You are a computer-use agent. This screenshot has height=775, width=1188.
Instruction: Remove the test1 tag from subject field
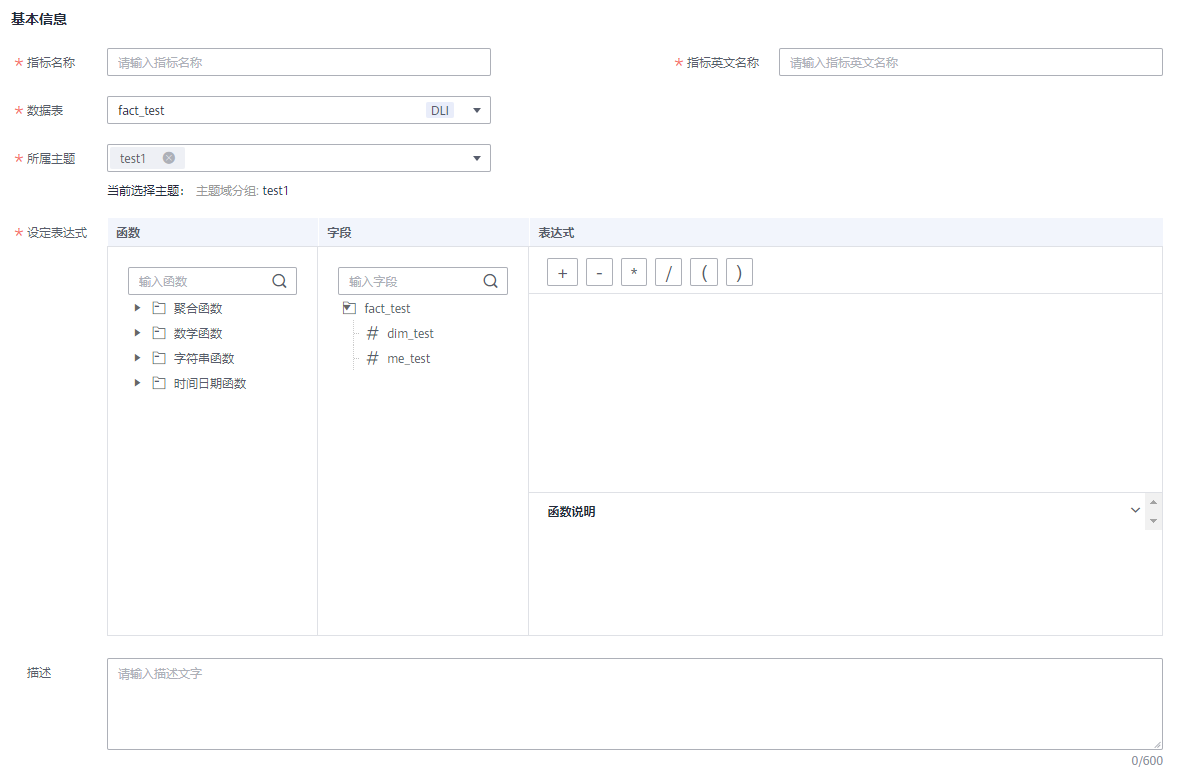click(x=169, y=158)
